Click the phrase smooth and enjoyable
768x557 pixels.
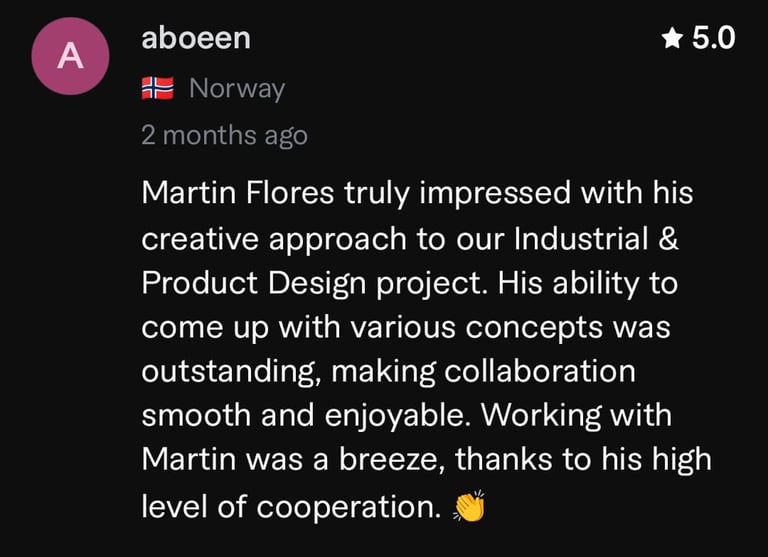303,415
